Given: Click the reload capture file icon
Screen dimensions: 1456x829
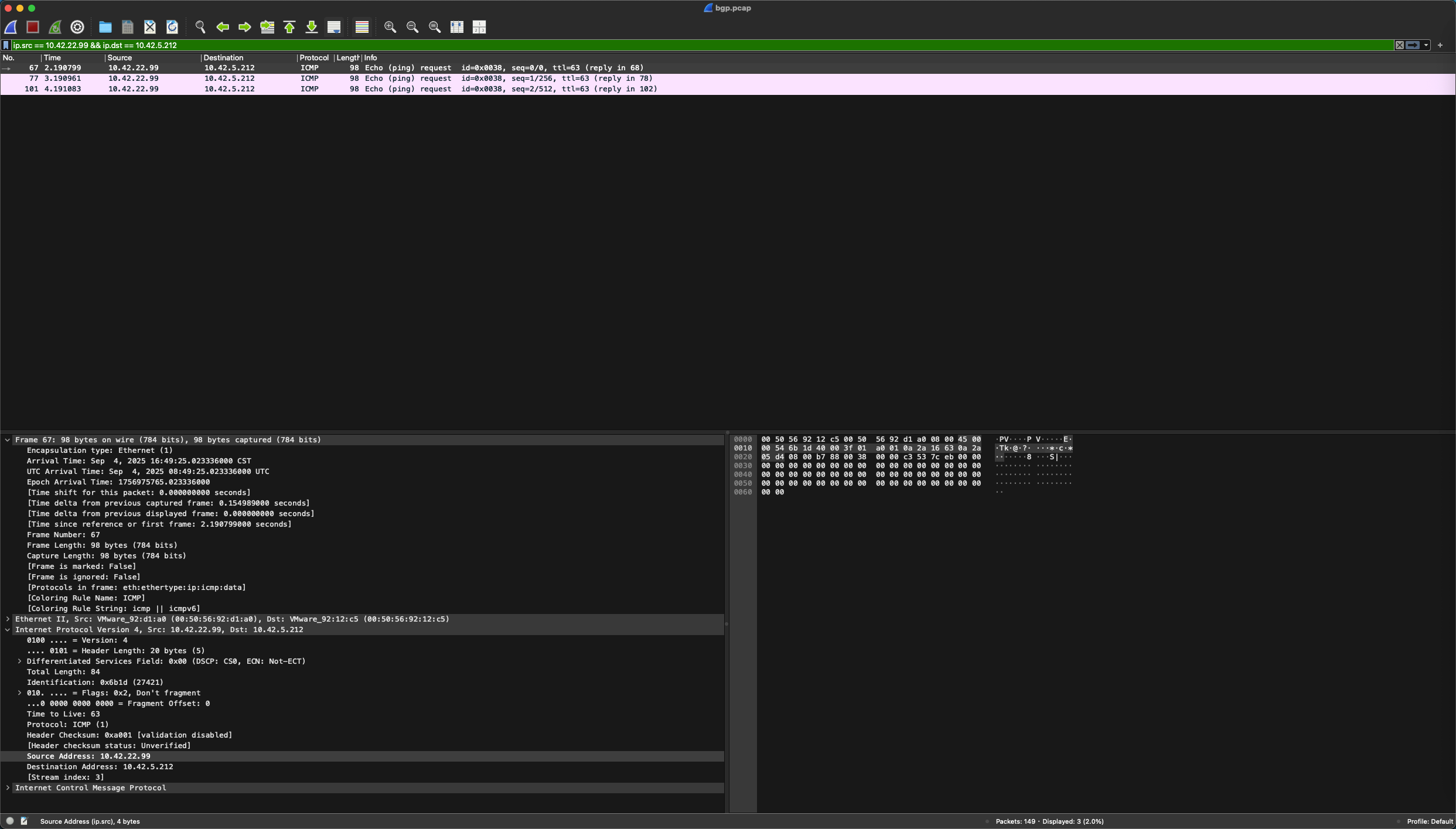Looking at the screenshot, I should (x=172, y=27).
